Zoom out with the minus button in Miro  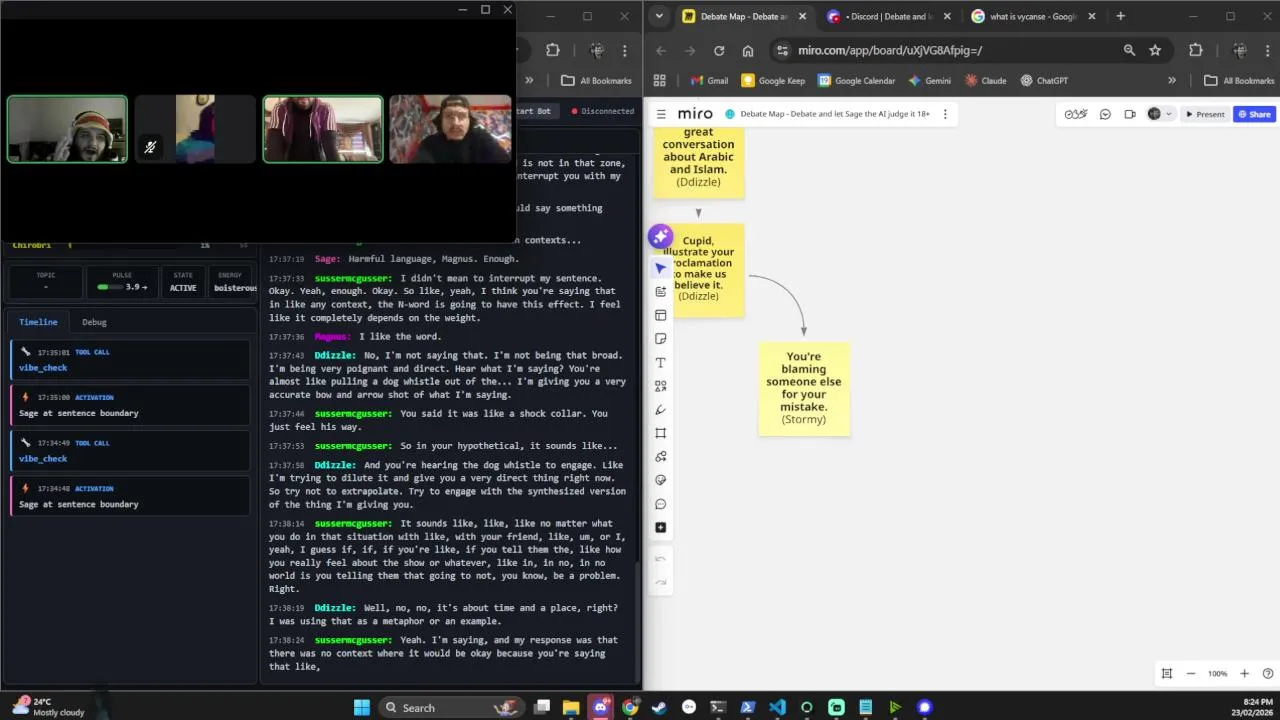[x=1191, y=674]
